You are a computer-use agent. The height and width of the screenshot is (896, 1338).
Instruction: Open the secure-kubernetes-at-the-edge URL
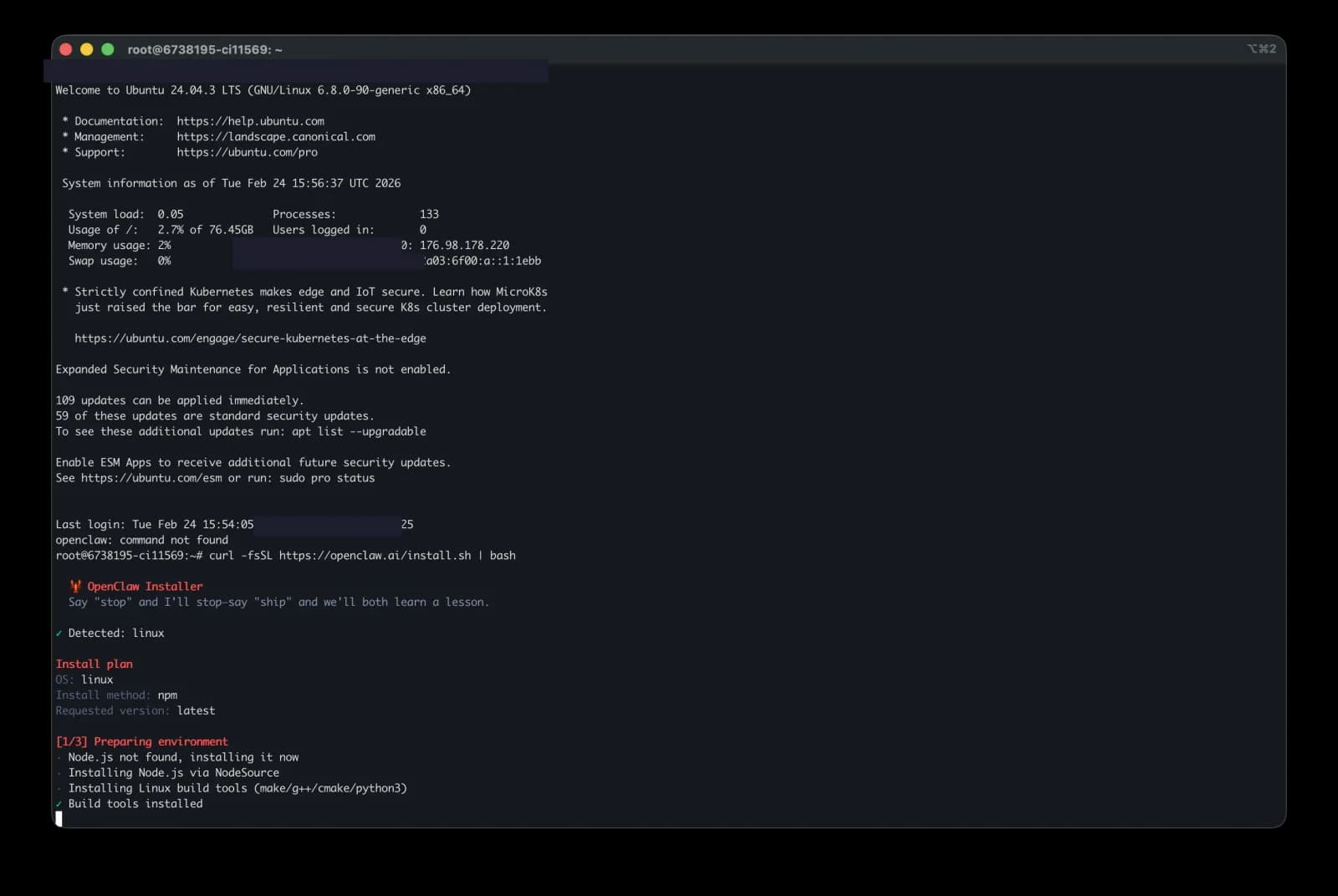tap(250, 339)
